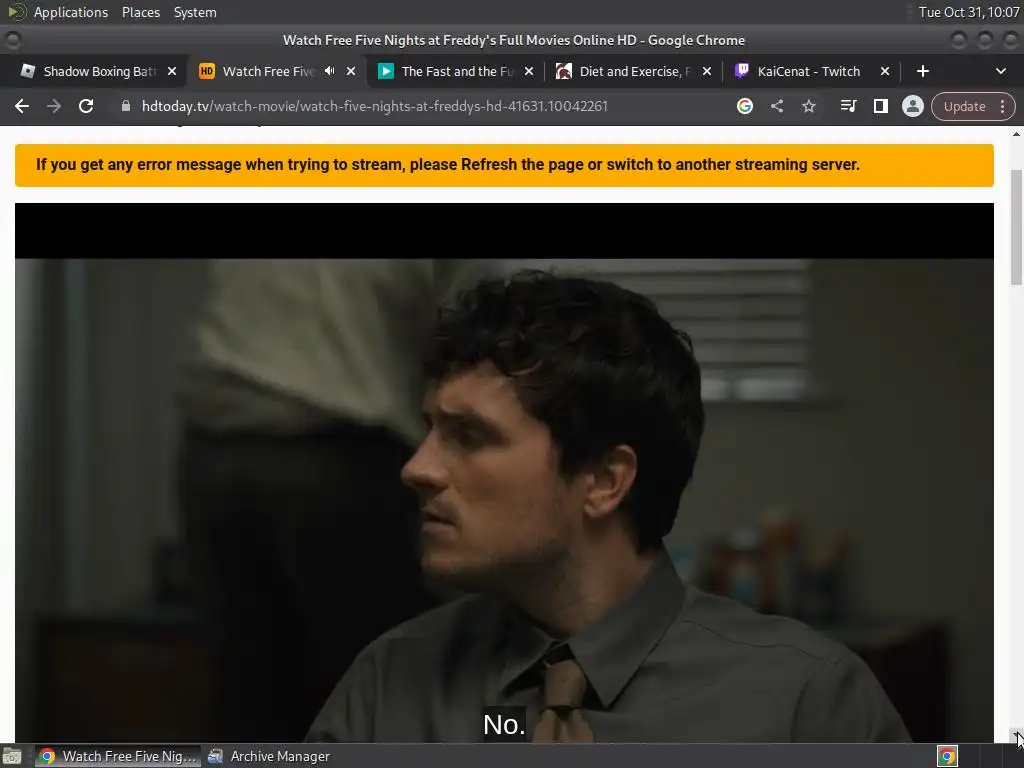
Task: Bookmark this page with star icon
Action: 808,106
